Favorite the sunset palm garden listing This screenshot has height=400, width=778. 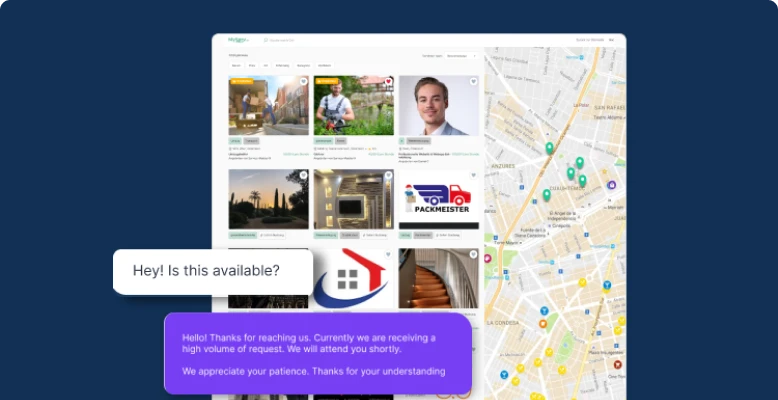click(x=303, y=175)
